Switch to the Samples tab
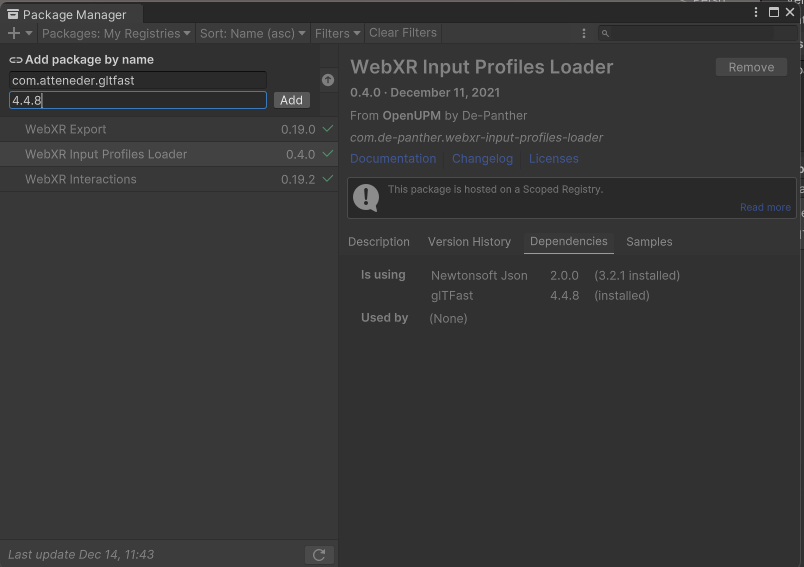This screenshot has height=567, width=804. tap(649, 241)
